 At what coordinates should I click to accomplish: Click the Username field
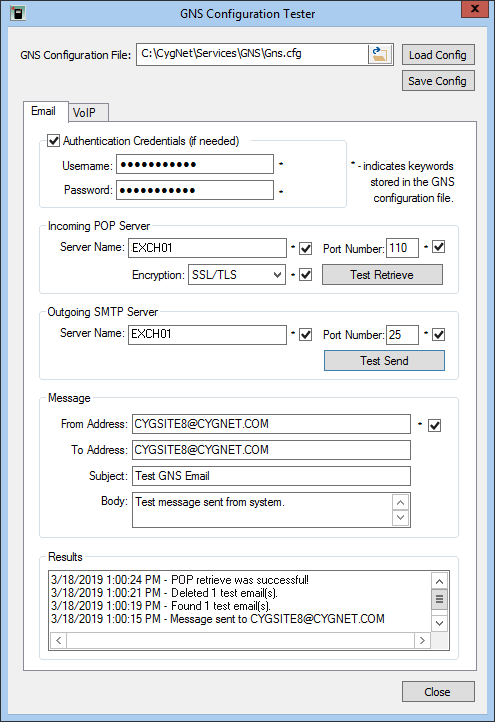click(195, 164)
